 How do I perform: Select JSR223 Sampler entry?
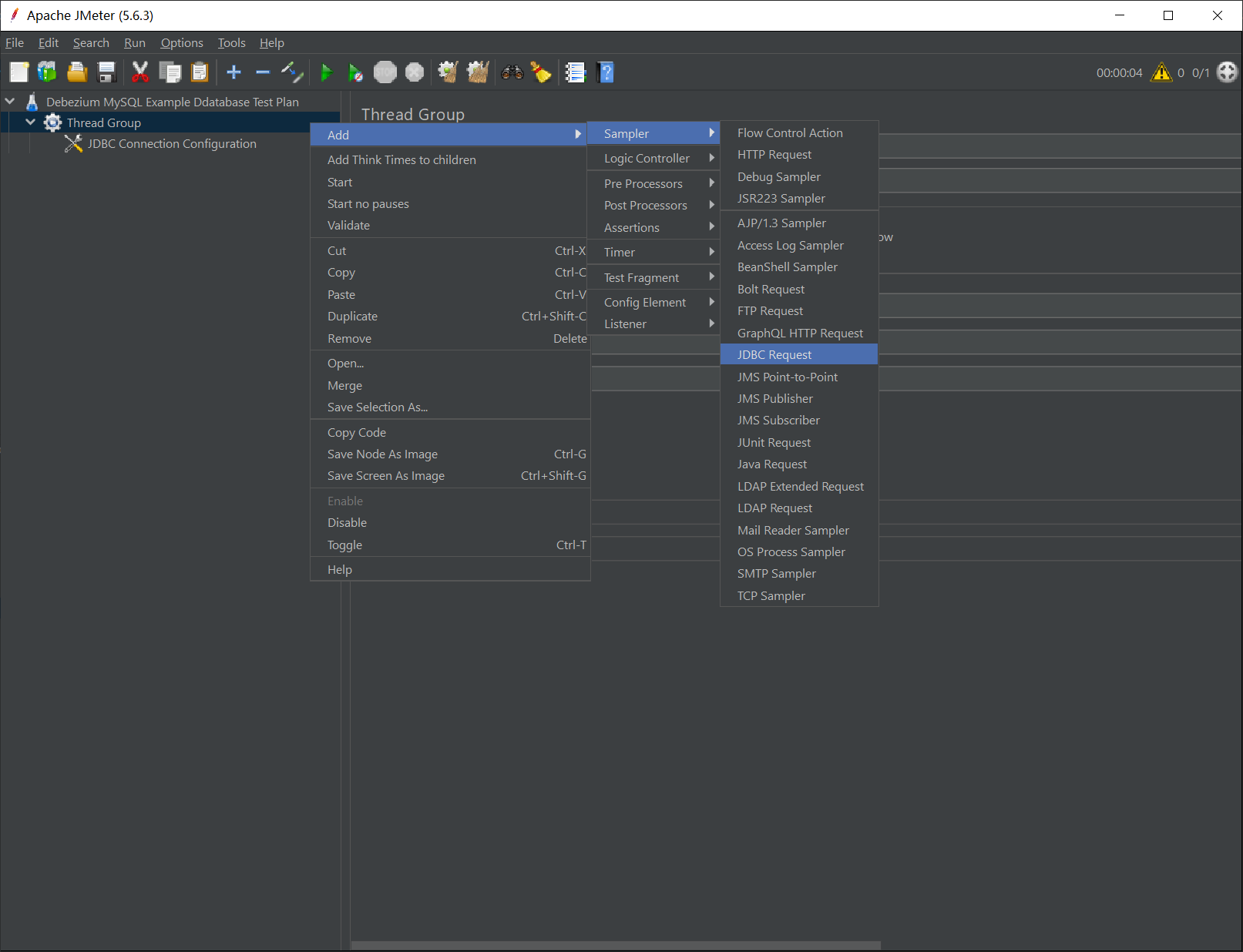(x=799, y=198)
